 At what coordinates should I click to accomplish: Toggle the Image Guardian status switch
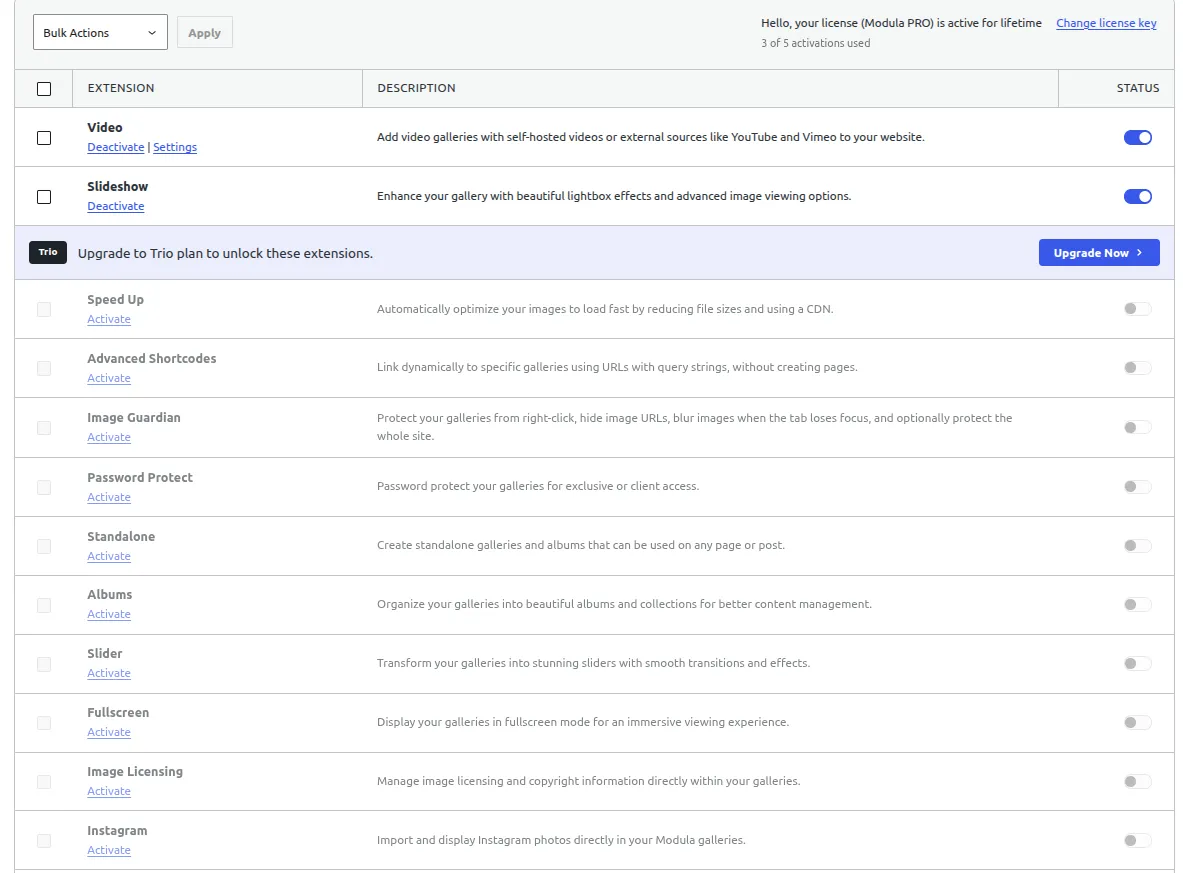click(1138, 427)
